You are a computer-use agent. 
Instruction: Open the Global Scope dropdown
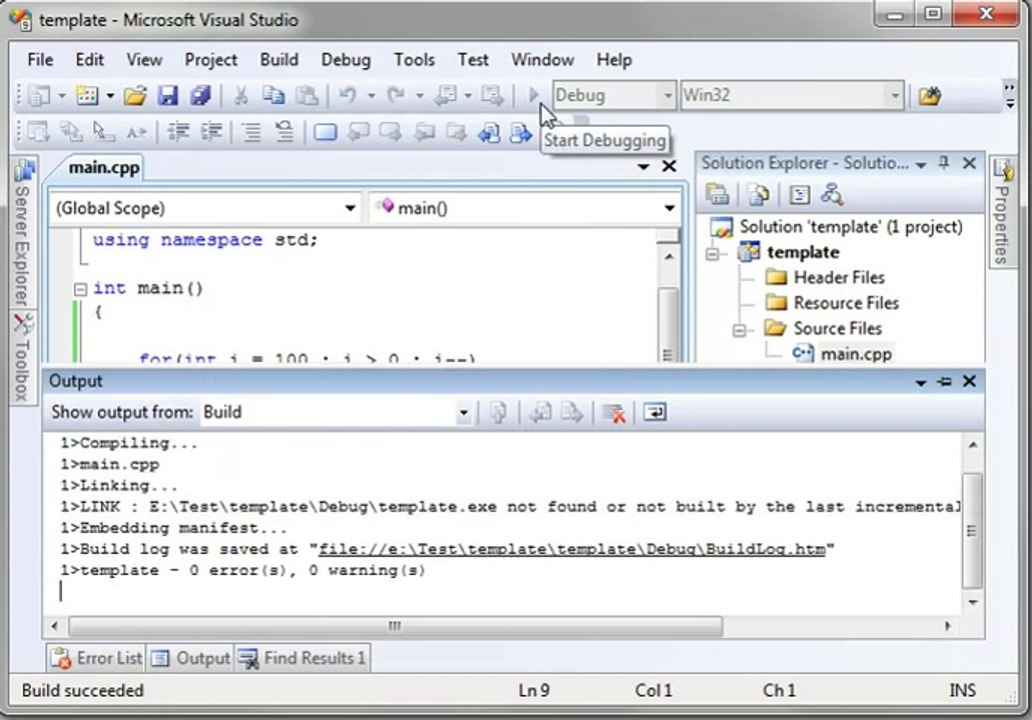[x=350, y=209]
